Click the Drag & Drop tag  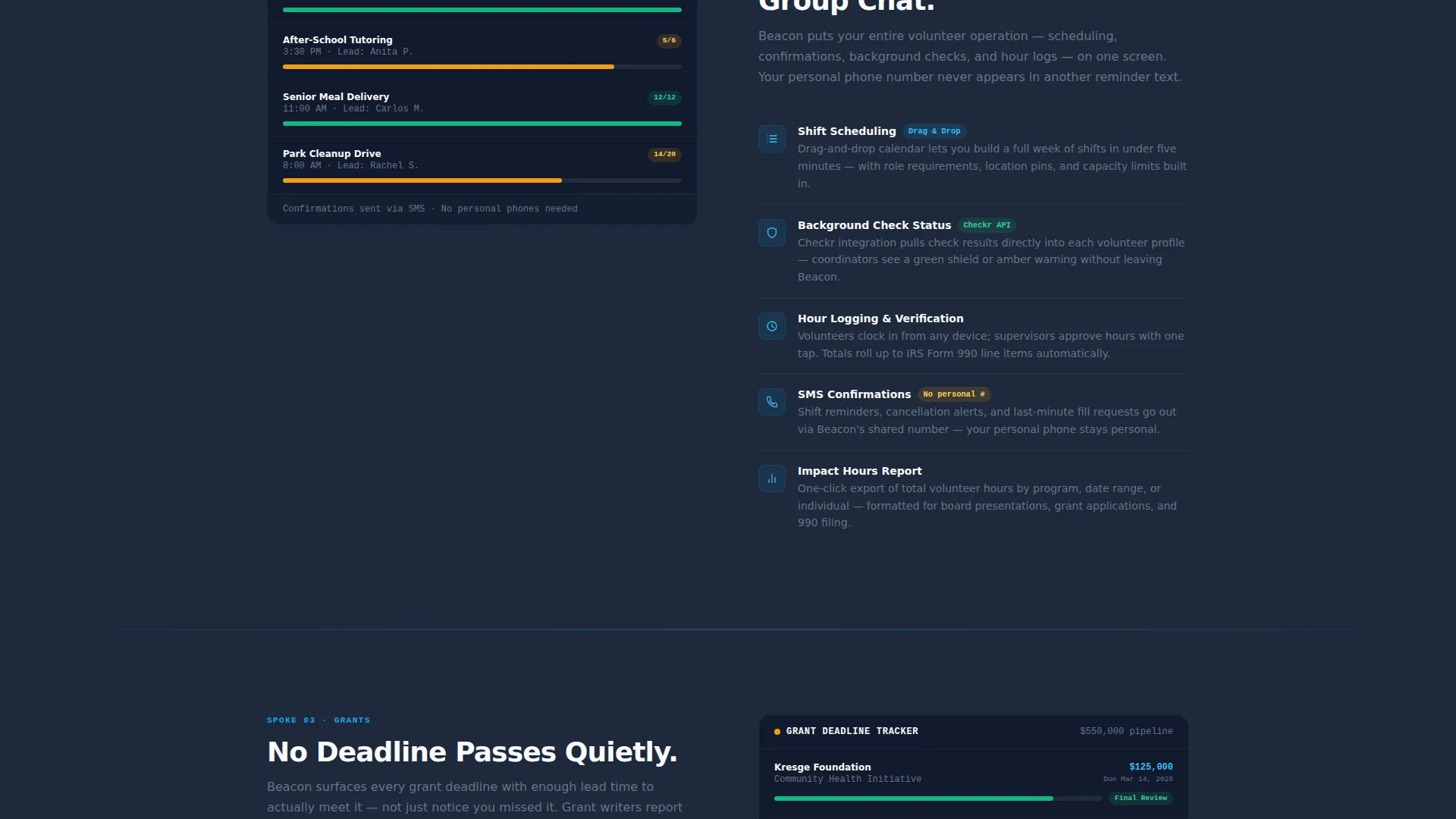coord(934,131)
